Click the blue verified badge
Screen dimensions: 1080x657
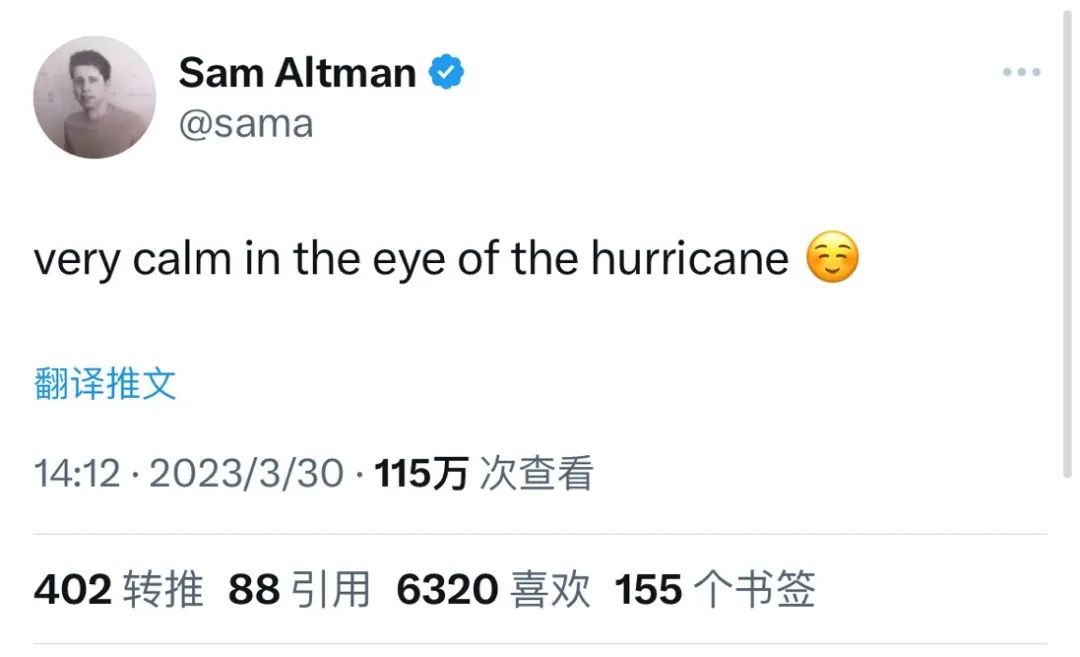point(446,72)
